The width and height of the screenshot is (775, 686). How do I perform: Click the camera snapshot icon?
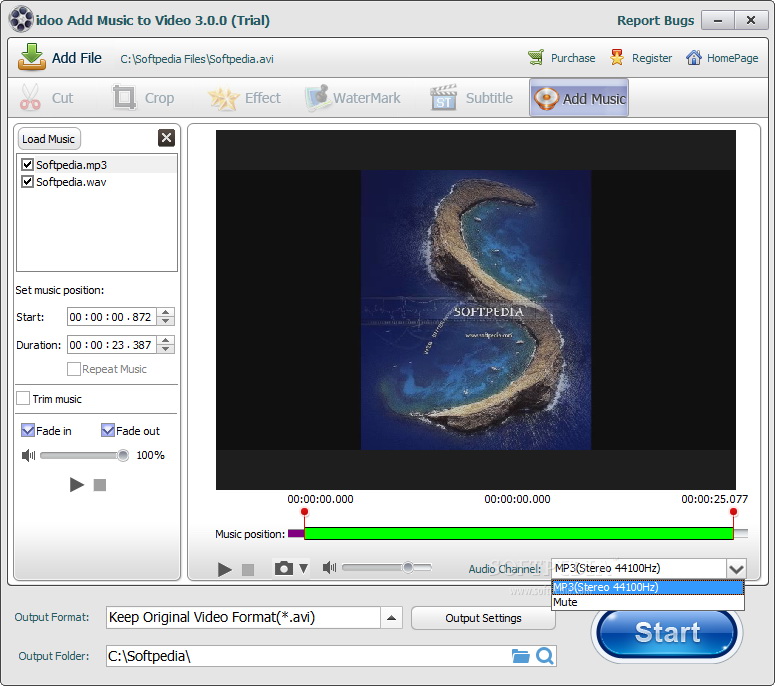284,568
